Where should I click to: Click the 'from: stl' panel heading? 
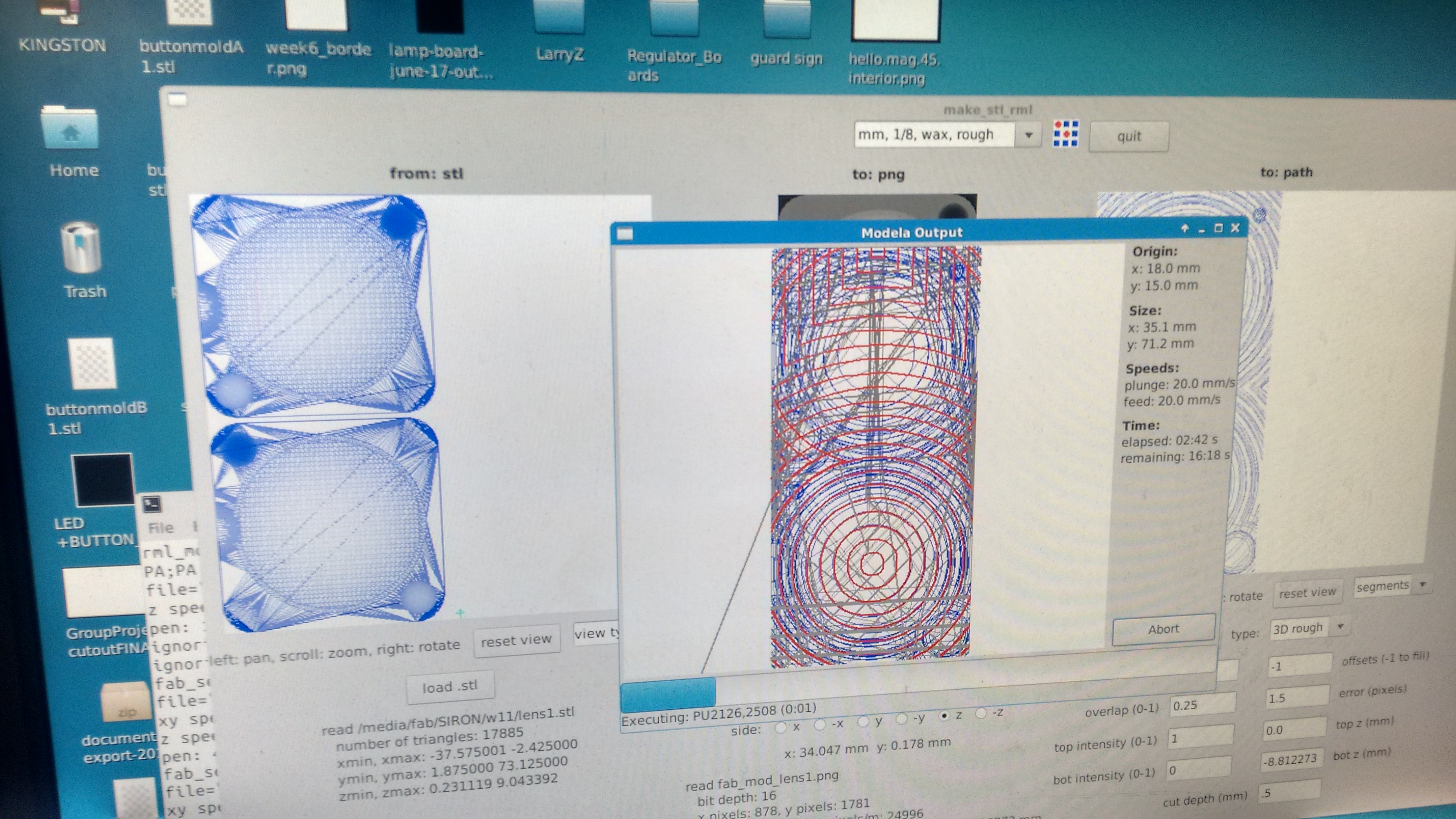pyautogui.click(x=426, y=174)
